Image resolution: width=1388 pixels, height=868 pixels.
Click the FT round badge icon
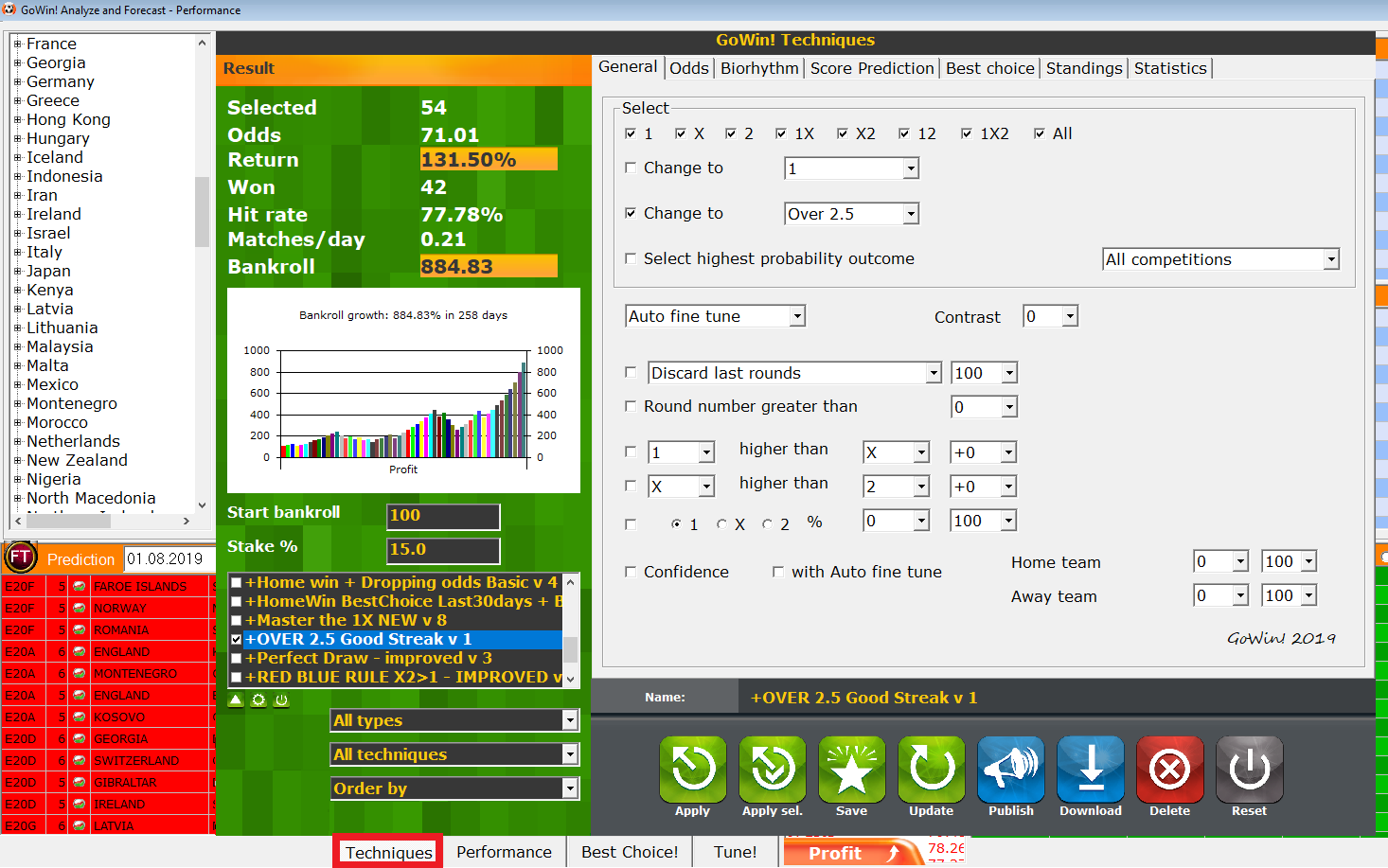click(21, 558)
